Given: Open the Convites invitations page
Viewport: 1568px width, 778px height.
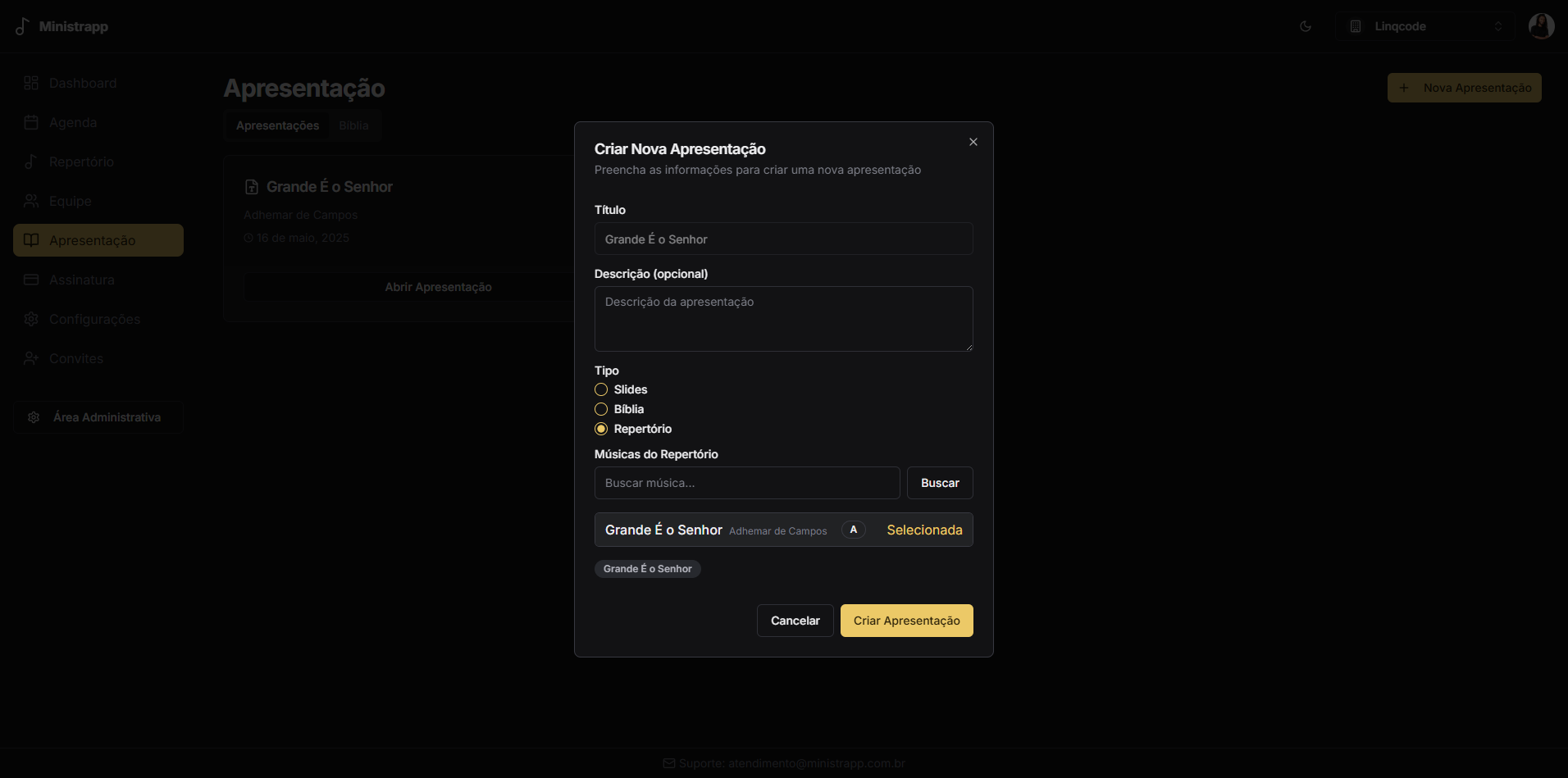Looking at the screenshot, I should click(75, 358).
